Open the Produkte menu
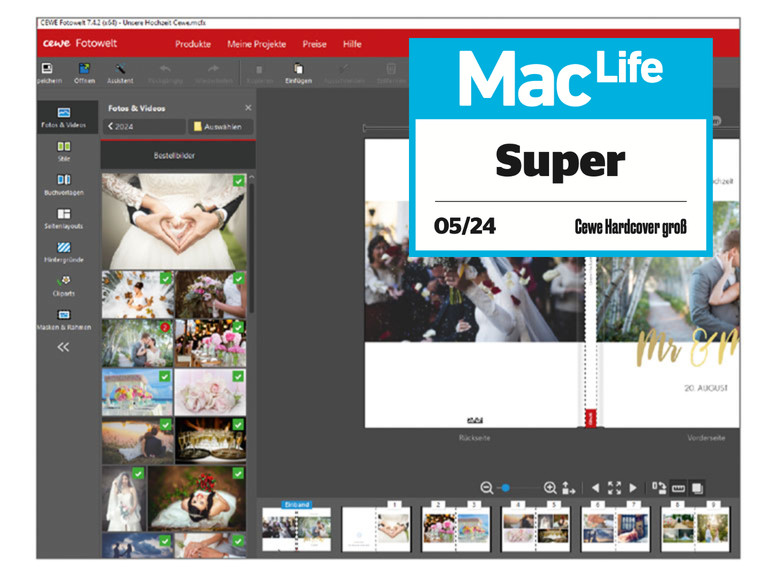This screenshot has width=770, height=578. coord(193,44)
